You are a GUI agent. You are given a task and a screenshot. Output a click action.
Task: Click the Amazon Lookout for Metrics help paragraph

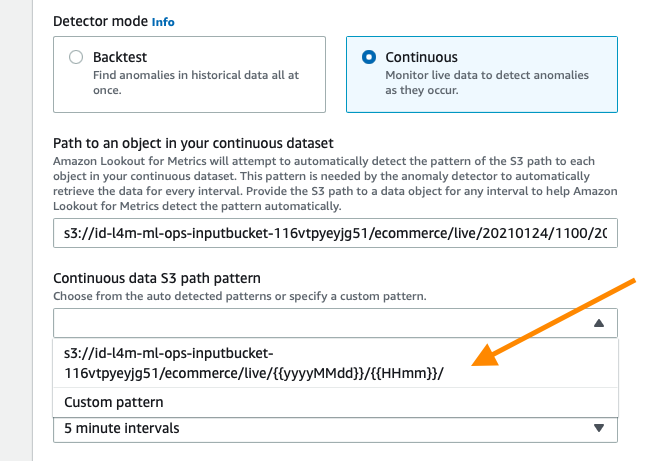click(x=335, y=184)
